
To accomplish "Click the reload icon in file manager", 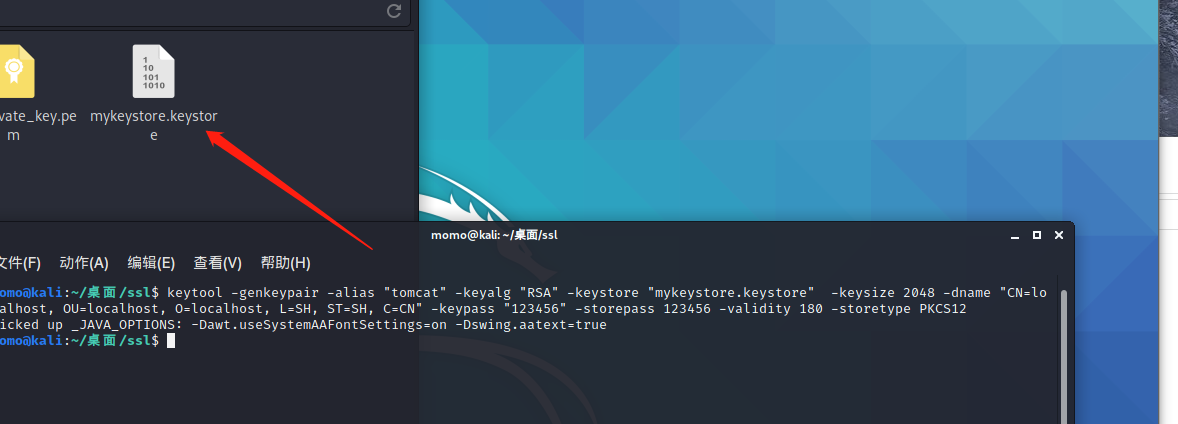I will pos(394,11).
